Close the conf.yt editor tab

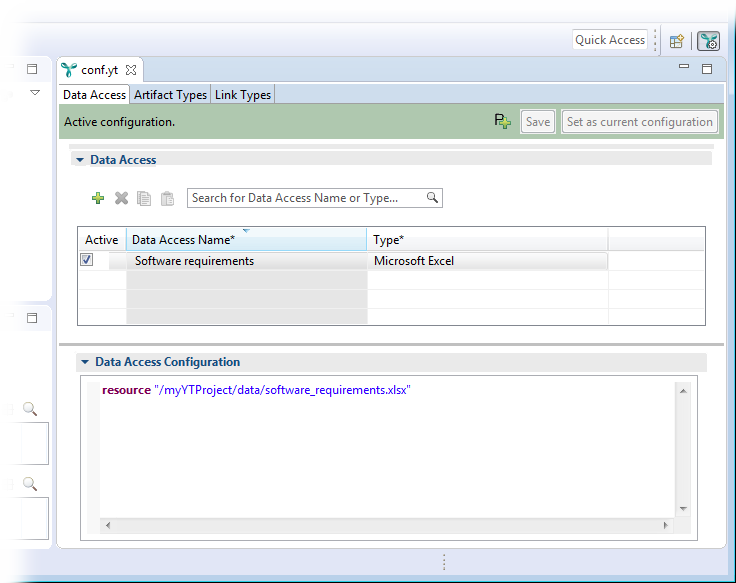pos(131,70)
